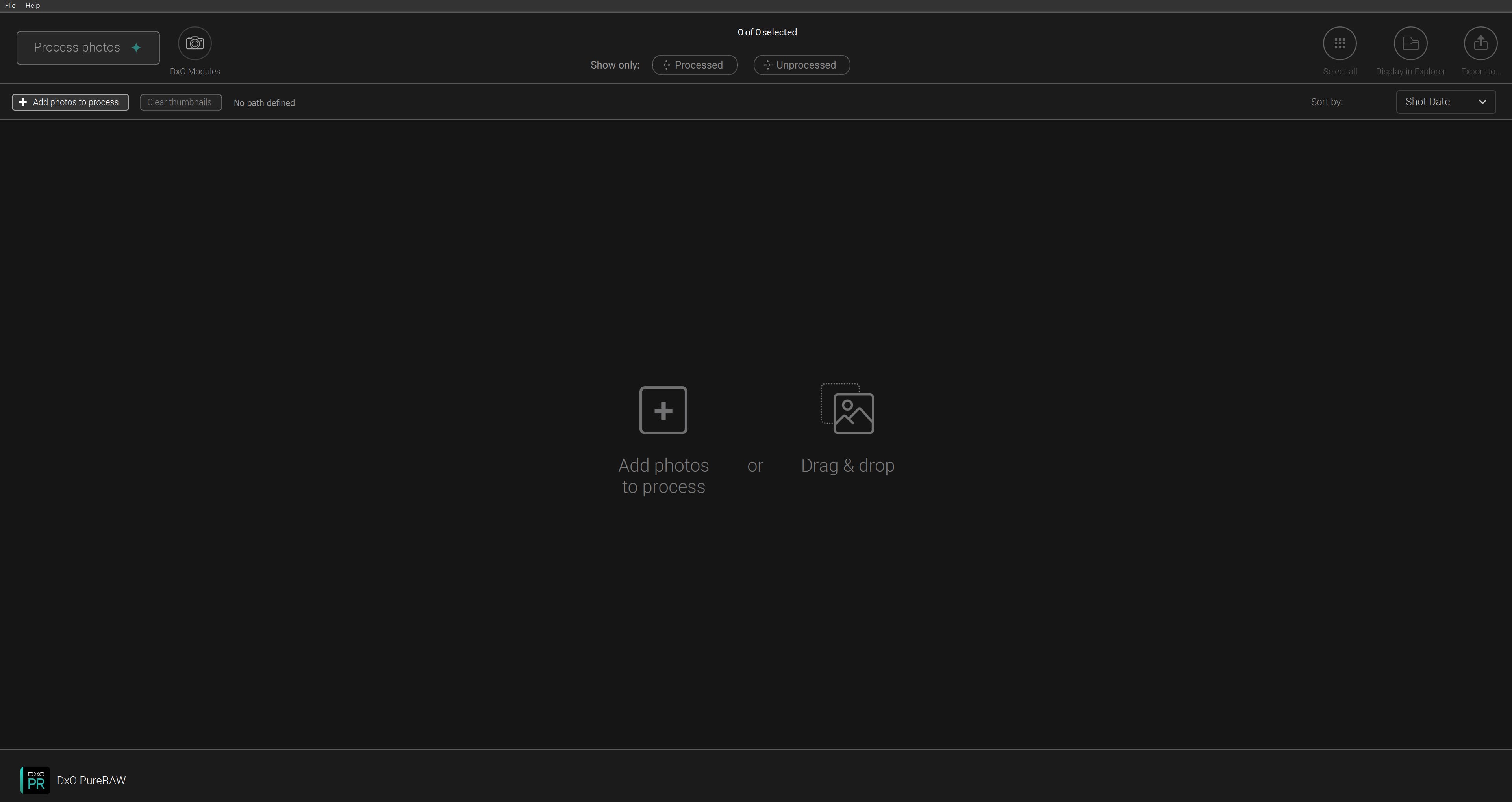Click the Clear thumbnails button
This screenshot has height=802, width=1512.
click(x=178, y=101)
